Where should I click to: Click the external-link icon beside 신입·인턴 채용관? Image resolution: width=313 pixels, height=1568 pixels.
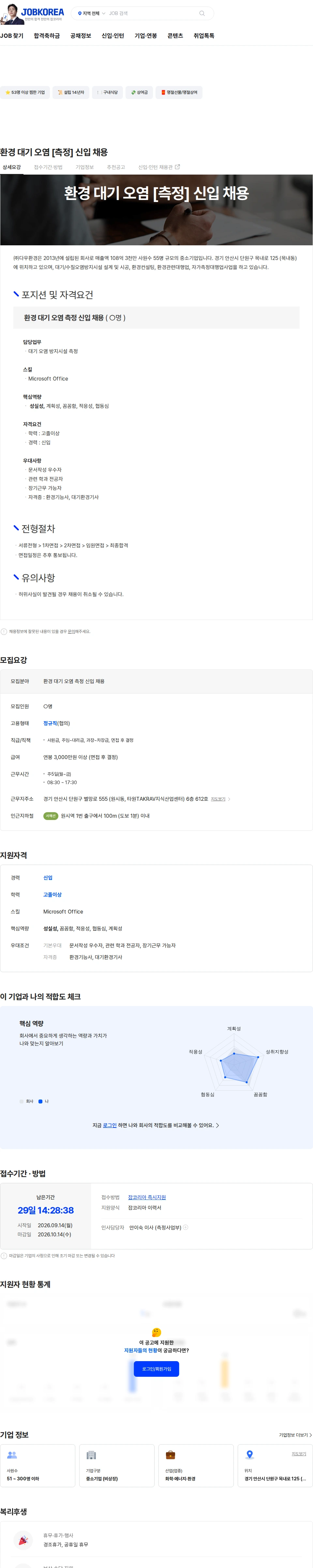177,167
